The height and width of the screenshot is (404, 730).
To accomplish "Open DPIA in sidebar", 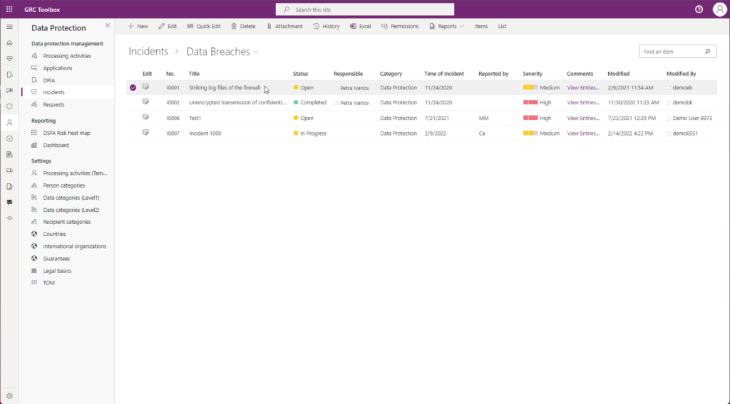I will [48, 81].
